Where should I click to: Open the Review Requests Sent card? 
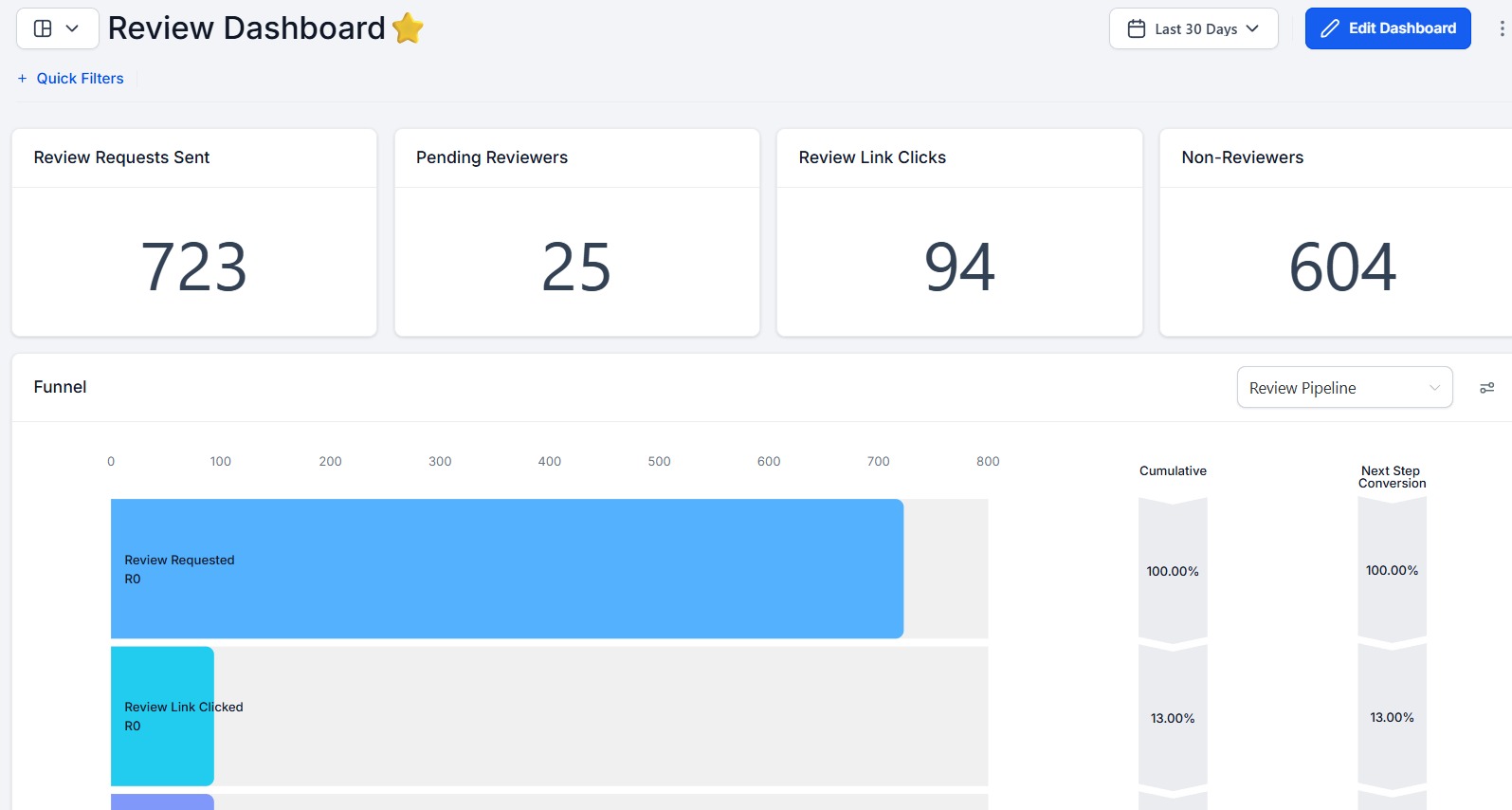coord(194,232)
